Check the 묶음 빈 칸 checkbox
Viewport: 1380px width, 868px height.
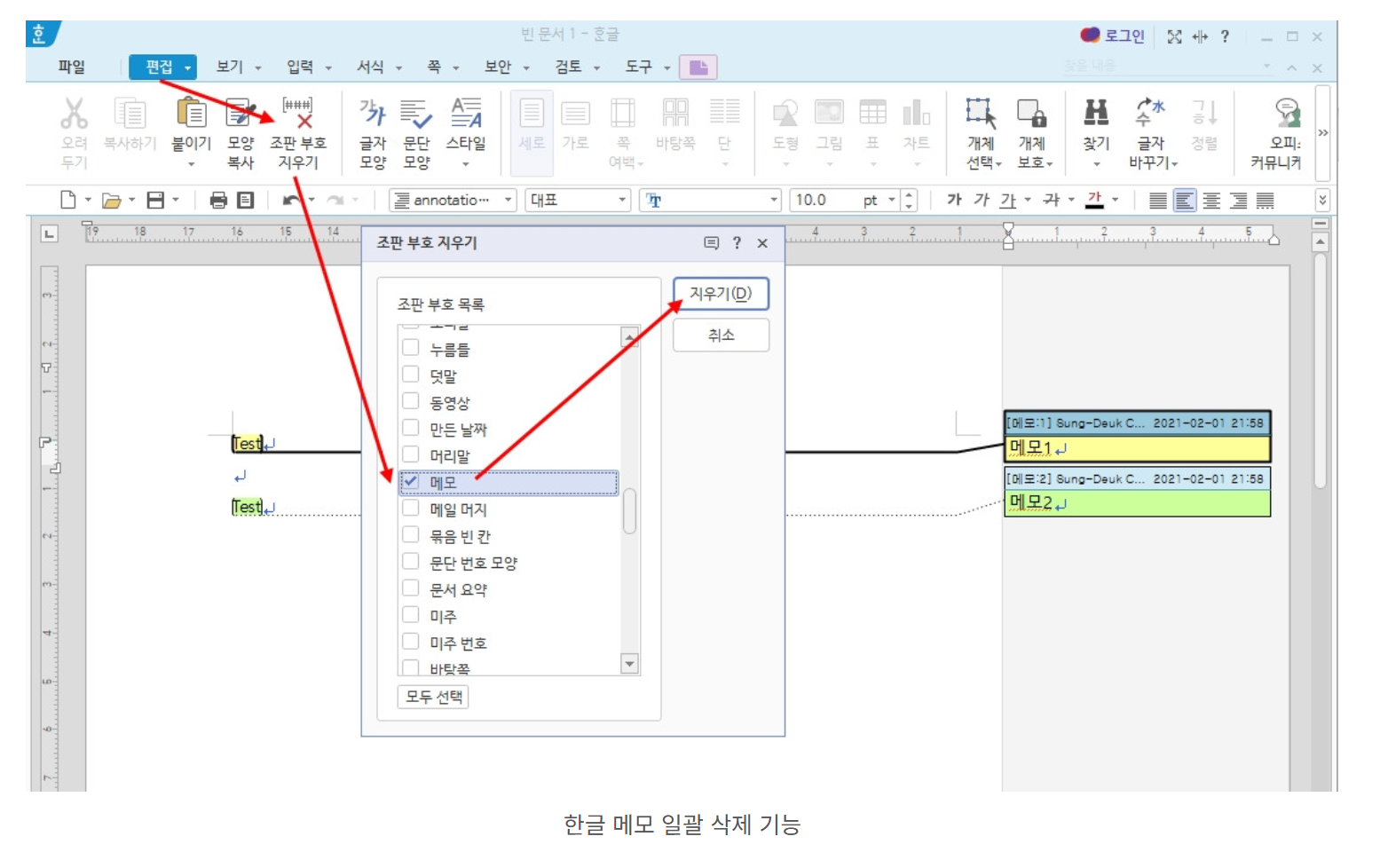click(410, 534)
